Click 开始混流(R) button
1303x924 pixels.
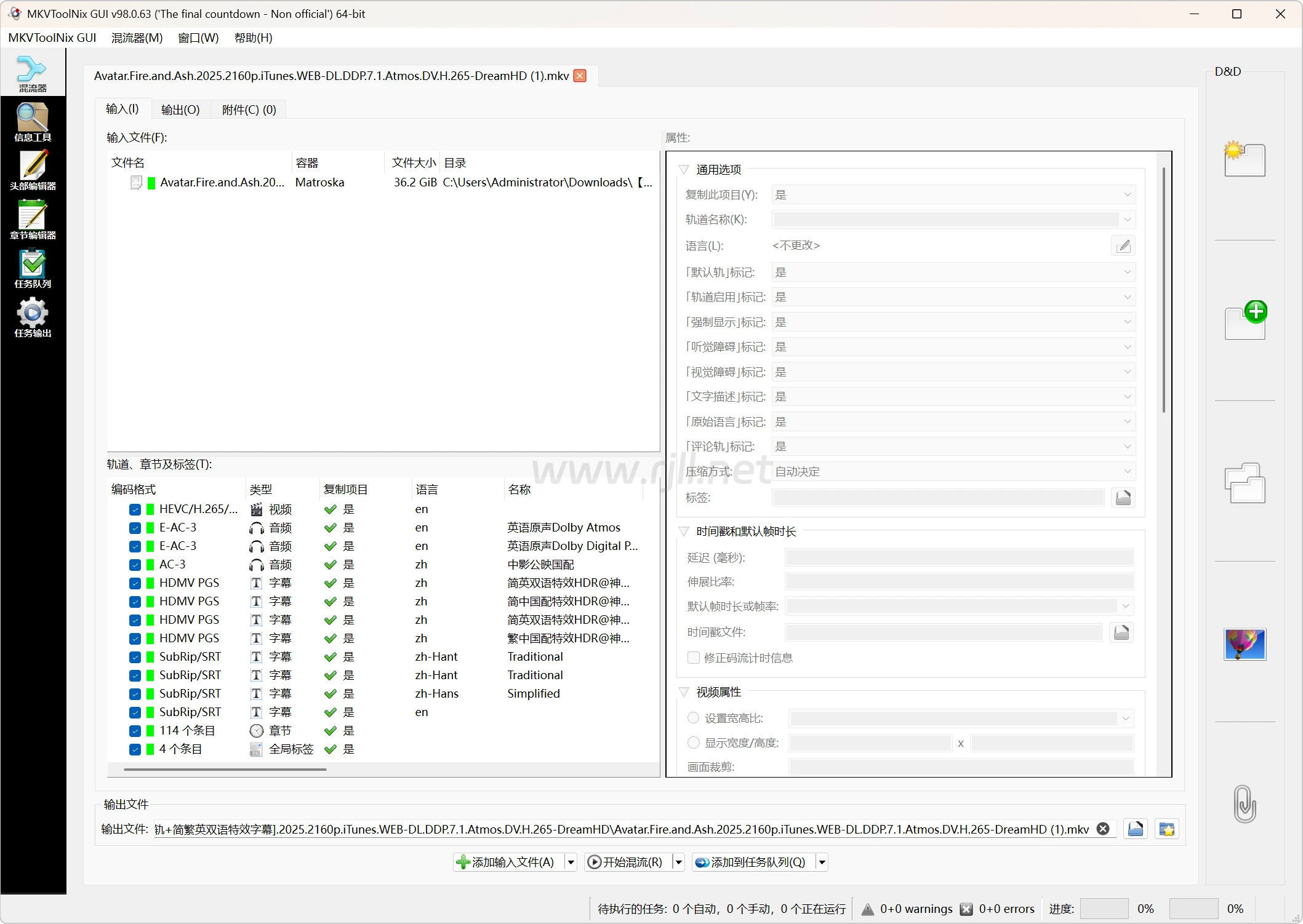point(627,862)
